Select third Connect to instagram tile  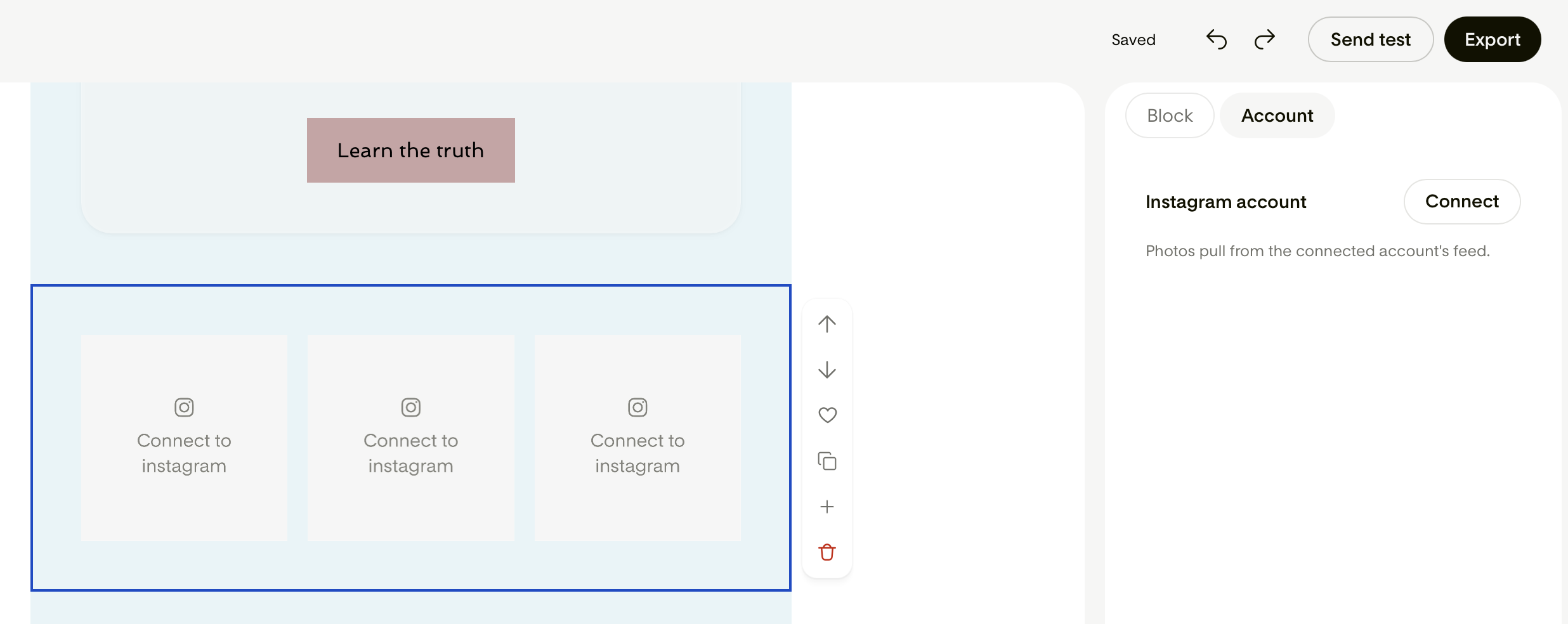pyautogui.click(x=637, y=438)
